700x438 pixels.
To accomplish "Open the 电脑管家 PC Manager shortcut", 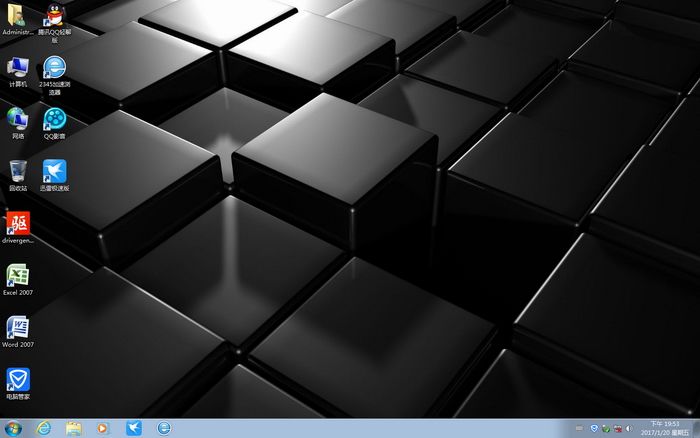I will tap(18, 379).
